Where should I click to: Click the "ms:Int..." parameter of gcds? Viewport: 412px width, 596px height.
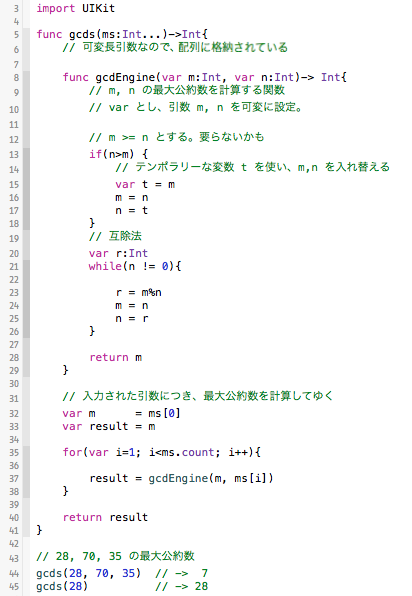[x=132, y=34]
